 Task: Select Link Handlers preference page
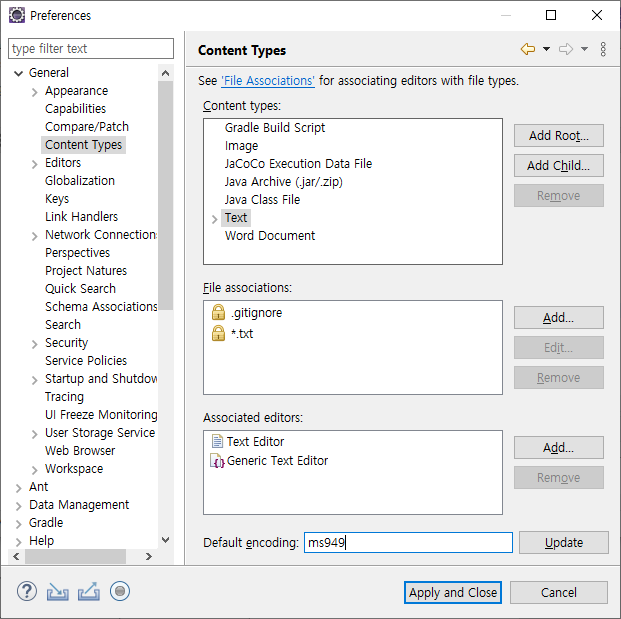81,217
